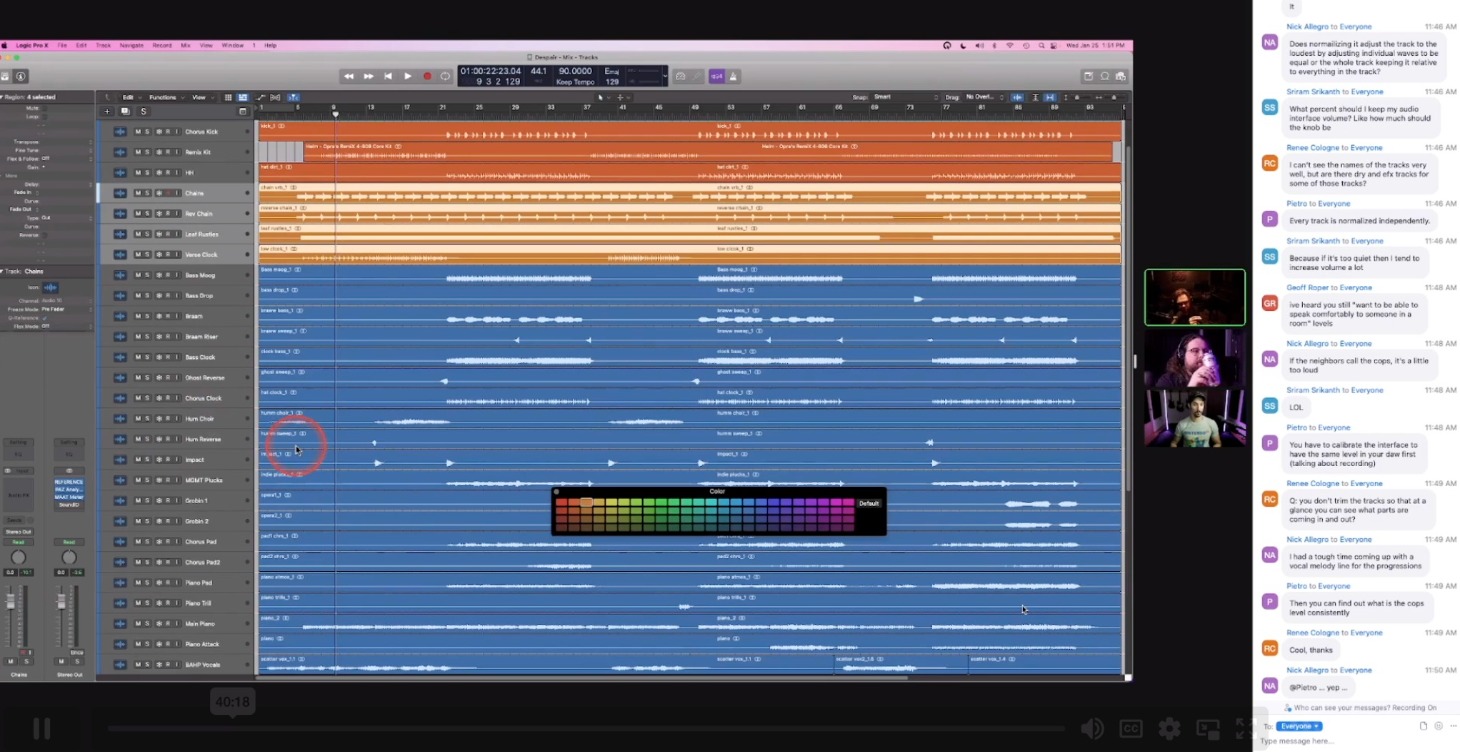Click the Bass Moog track audio icon
The width and height of the screenshot is (1460, 752).
[120, 275]
